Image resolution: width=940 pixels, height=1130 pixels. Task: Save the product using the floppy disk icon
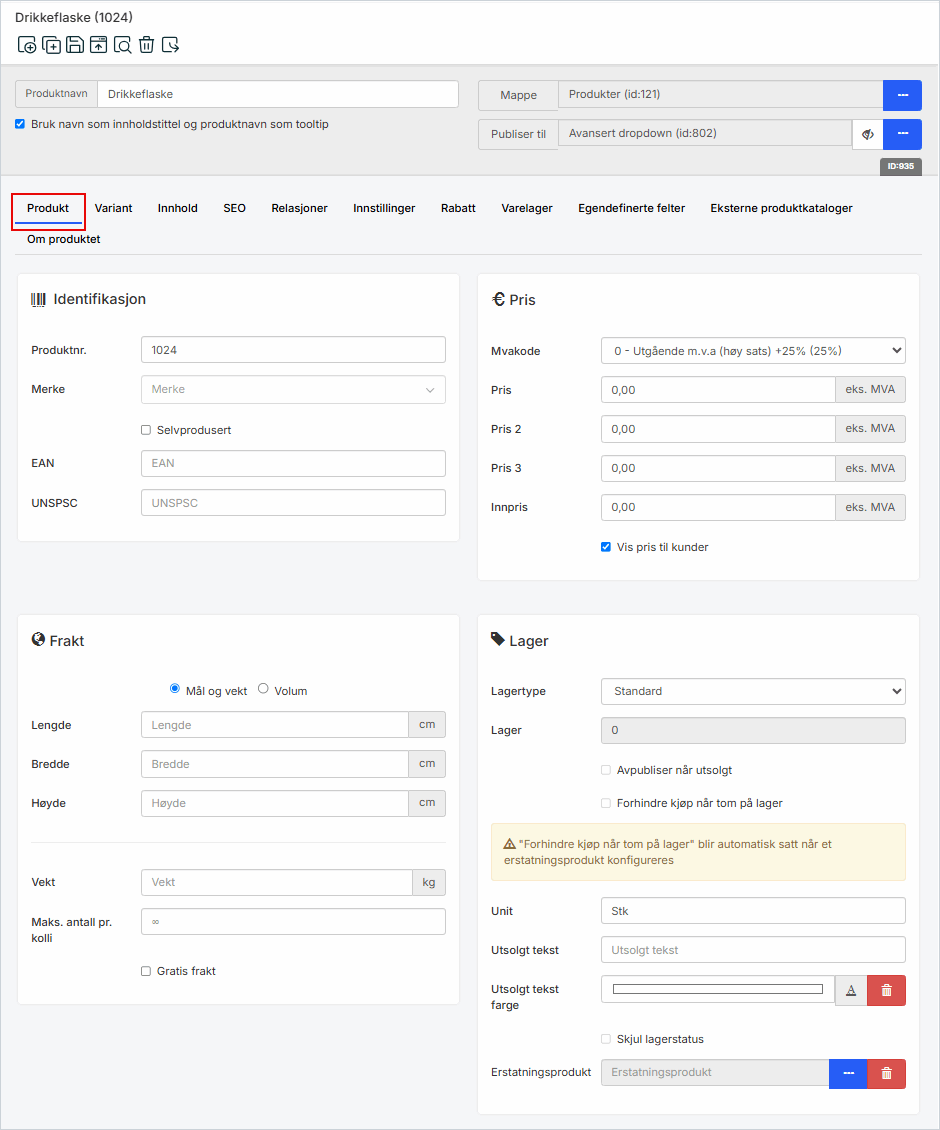tap(75, 45)
